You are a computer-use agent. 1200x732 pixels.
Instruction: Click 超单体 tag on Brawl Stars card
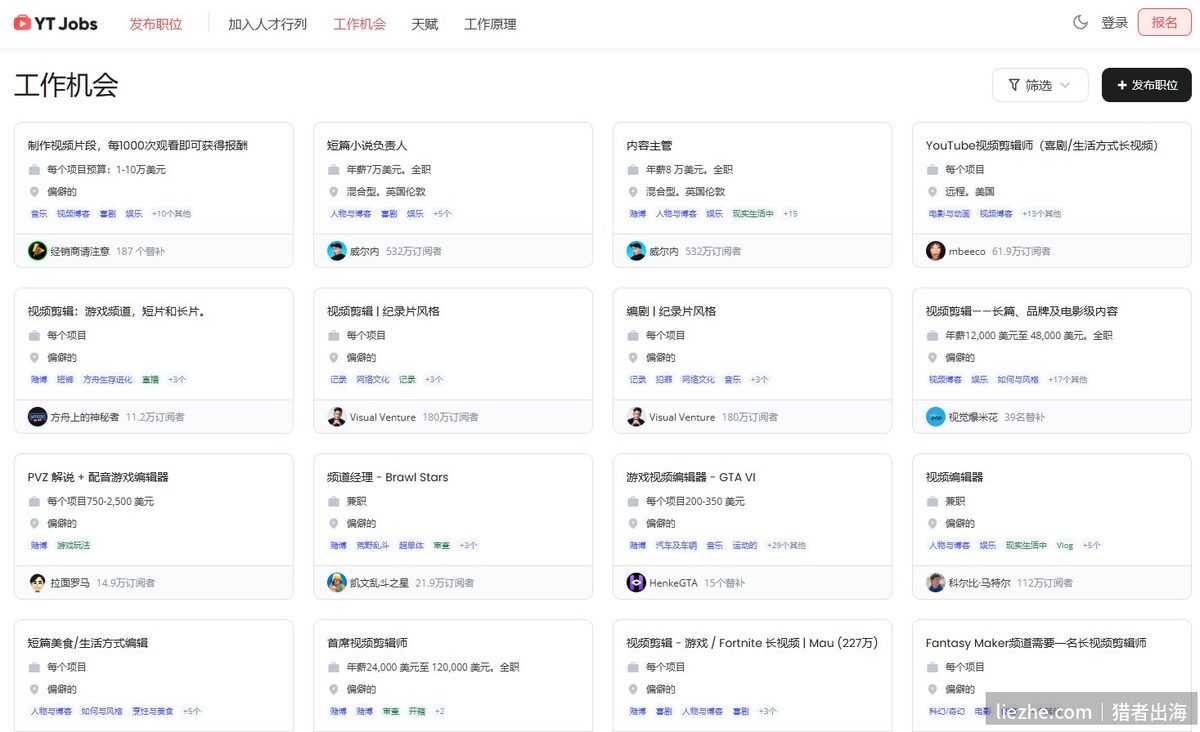tap(411, 546)
